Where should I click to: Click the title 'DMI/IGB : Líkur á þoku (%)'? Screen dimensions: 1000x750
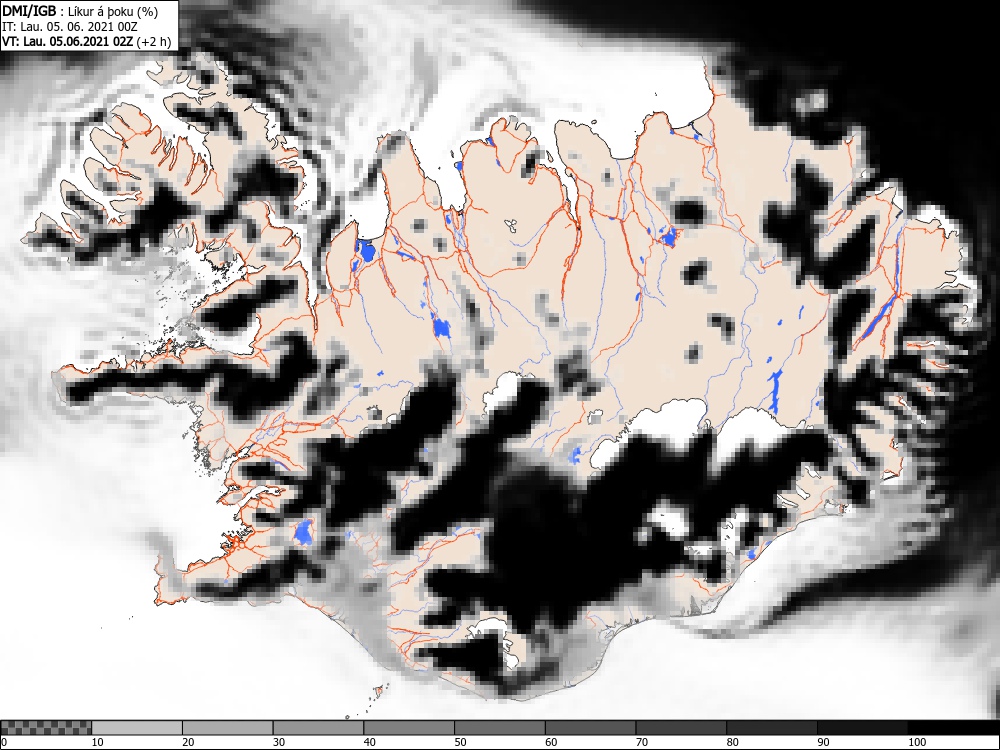tap(80, 12)
